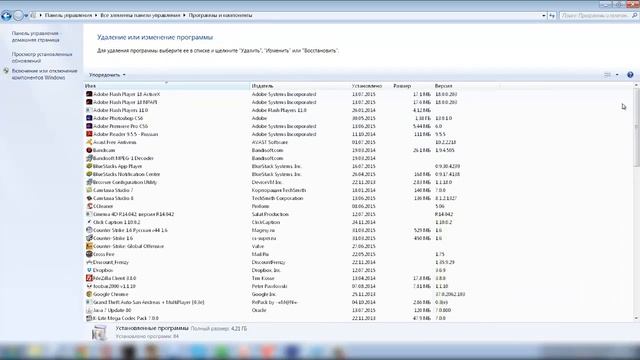Expand the arrow after Панель управления breadcrumb
The height and width of the screenshot is (360, 640).
point(96,16)
